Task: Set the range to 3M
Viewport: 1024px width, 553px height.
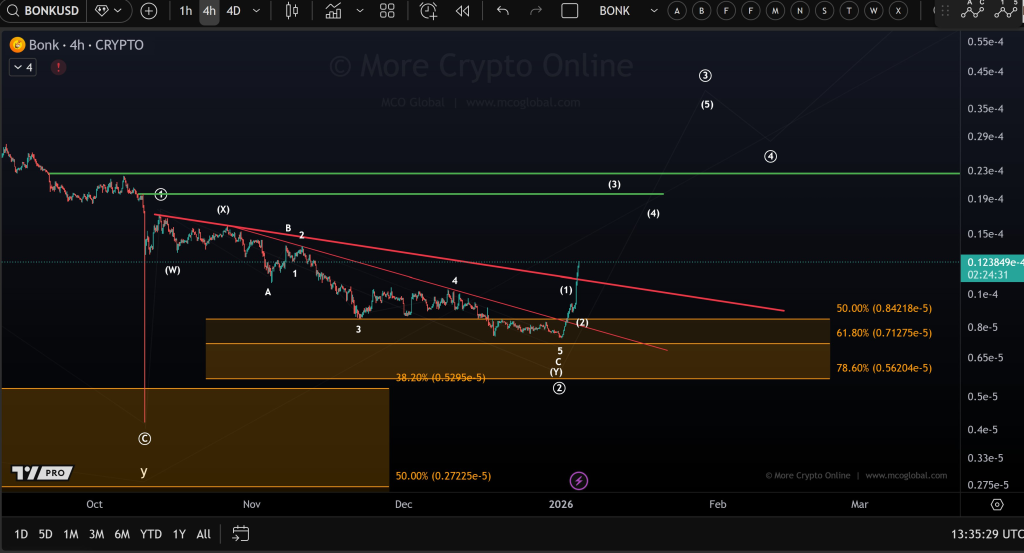Action: tap(96, 534)
